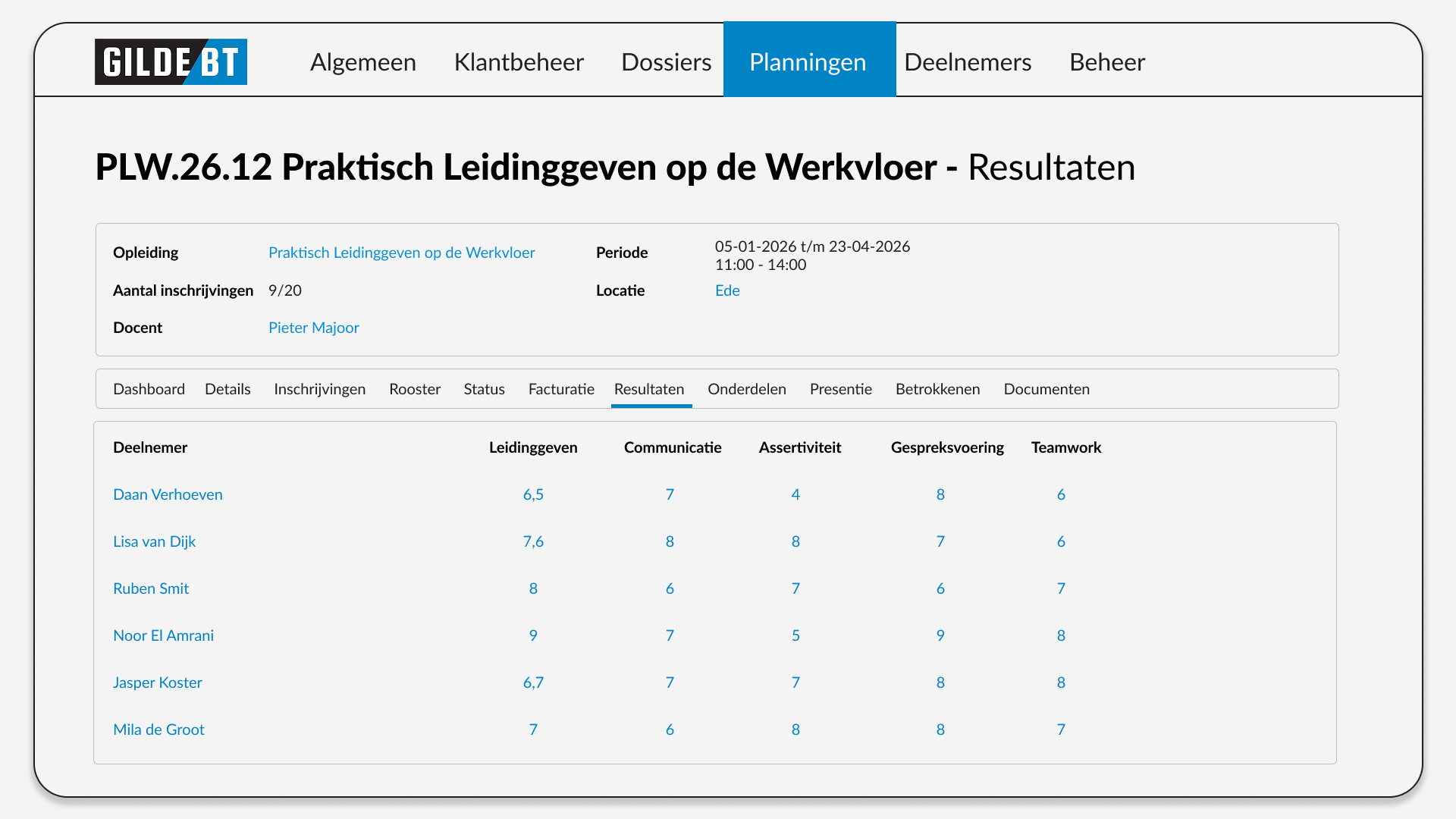Click Jasper Koster's Leidinggeven score 6,7
The height and width of the screenshot is (819, 1456).
(x=533, y=682)
